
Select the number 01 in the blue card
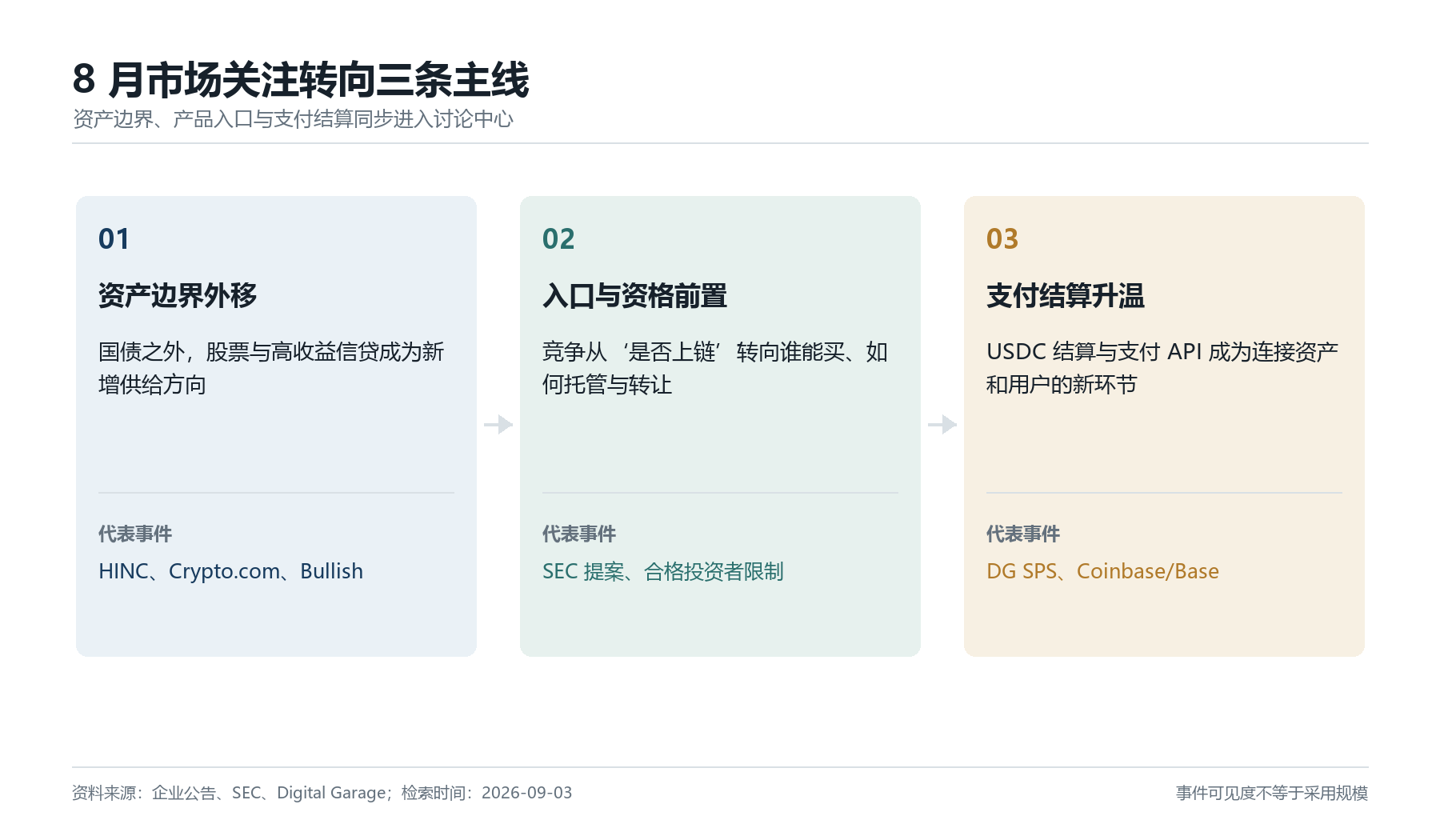114,238
